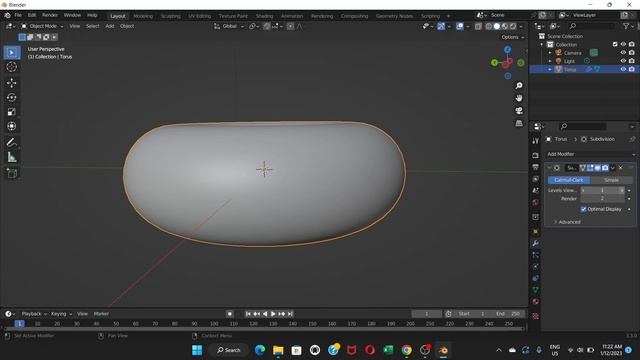
Task: Expand the Torus item in outliner
Action: [x=550, y=69]
